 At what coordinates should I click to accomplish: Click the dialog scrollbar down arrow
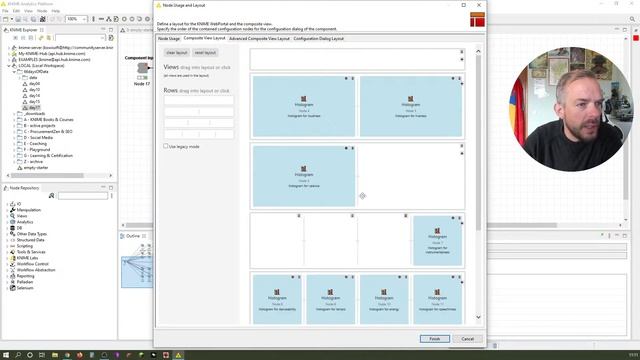[x=478, y=317]
